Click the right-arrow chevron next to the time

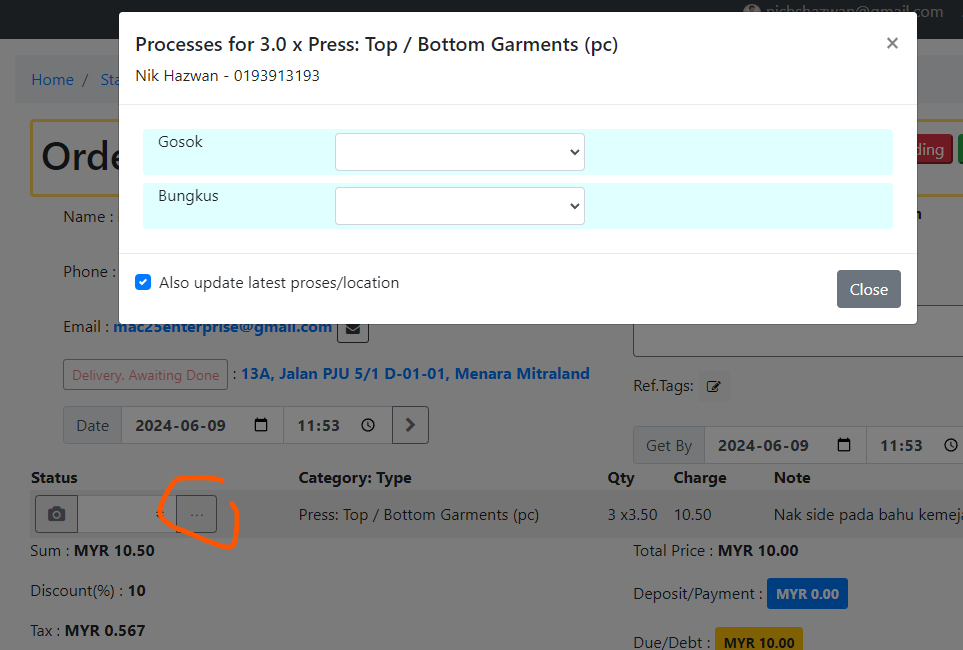(410, 424)
